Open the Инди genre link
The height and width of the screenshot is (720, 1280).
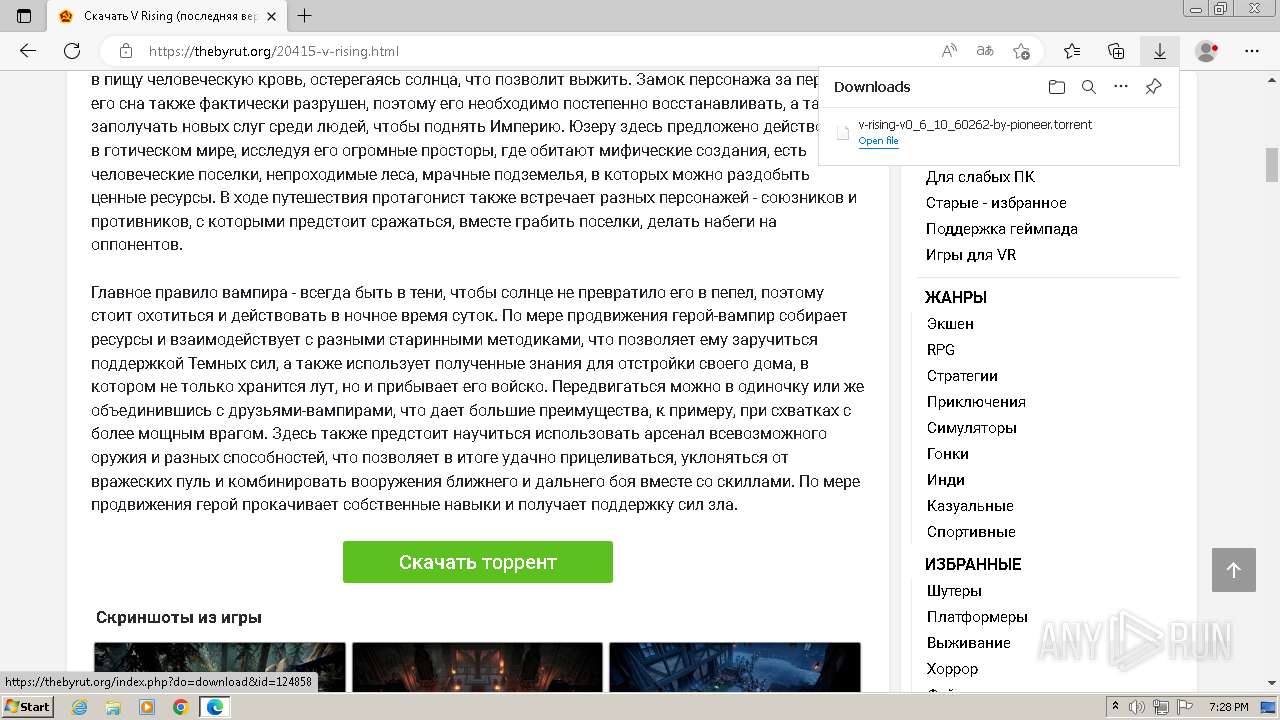coord(945,480)
